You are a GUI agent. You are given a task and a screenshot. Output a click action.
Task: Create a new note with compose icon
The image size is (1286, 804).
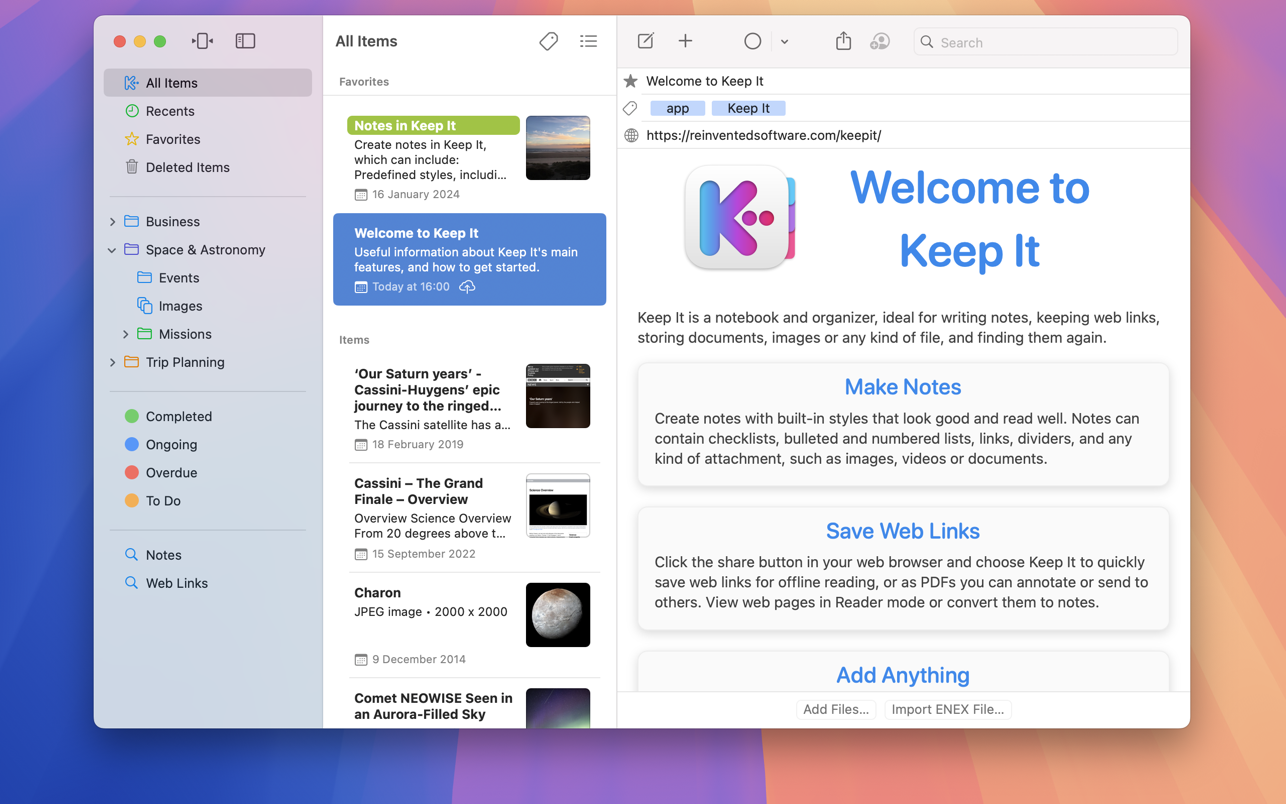click(x=645, y=41)
